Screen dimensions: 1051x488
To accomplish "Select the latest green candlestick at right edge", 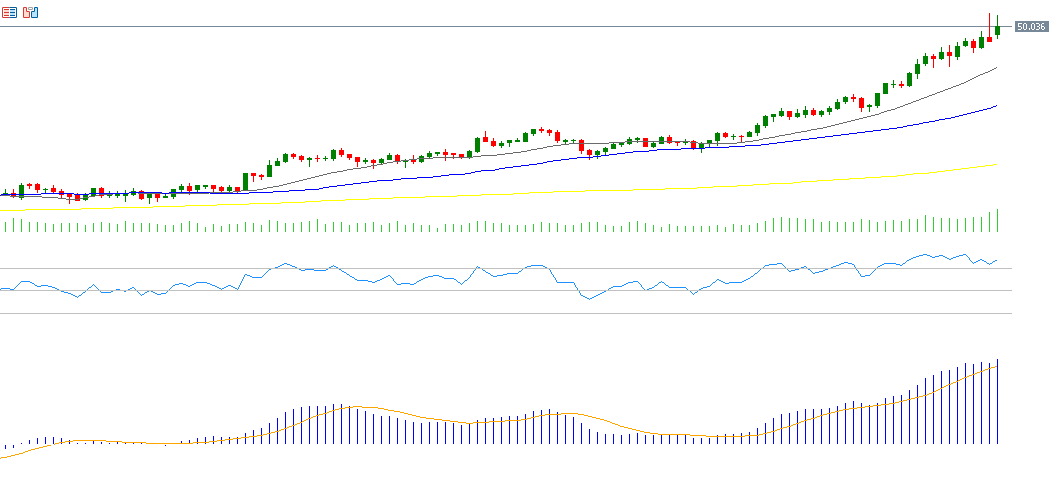I will point(997,31).
